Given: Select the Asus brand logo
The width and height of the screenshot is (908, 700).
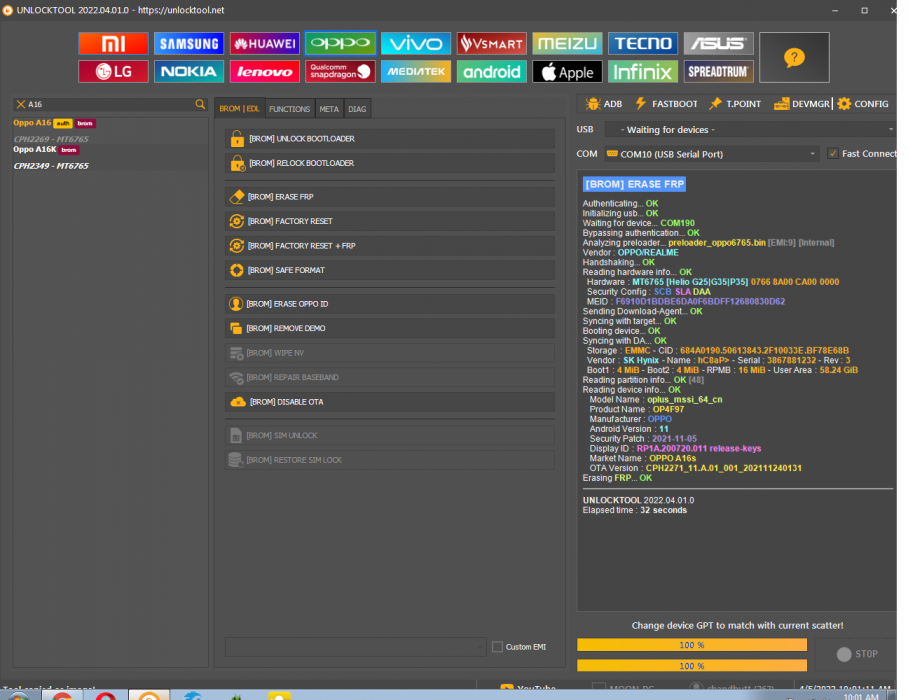Looking at the screenshot, I should 719,43.
